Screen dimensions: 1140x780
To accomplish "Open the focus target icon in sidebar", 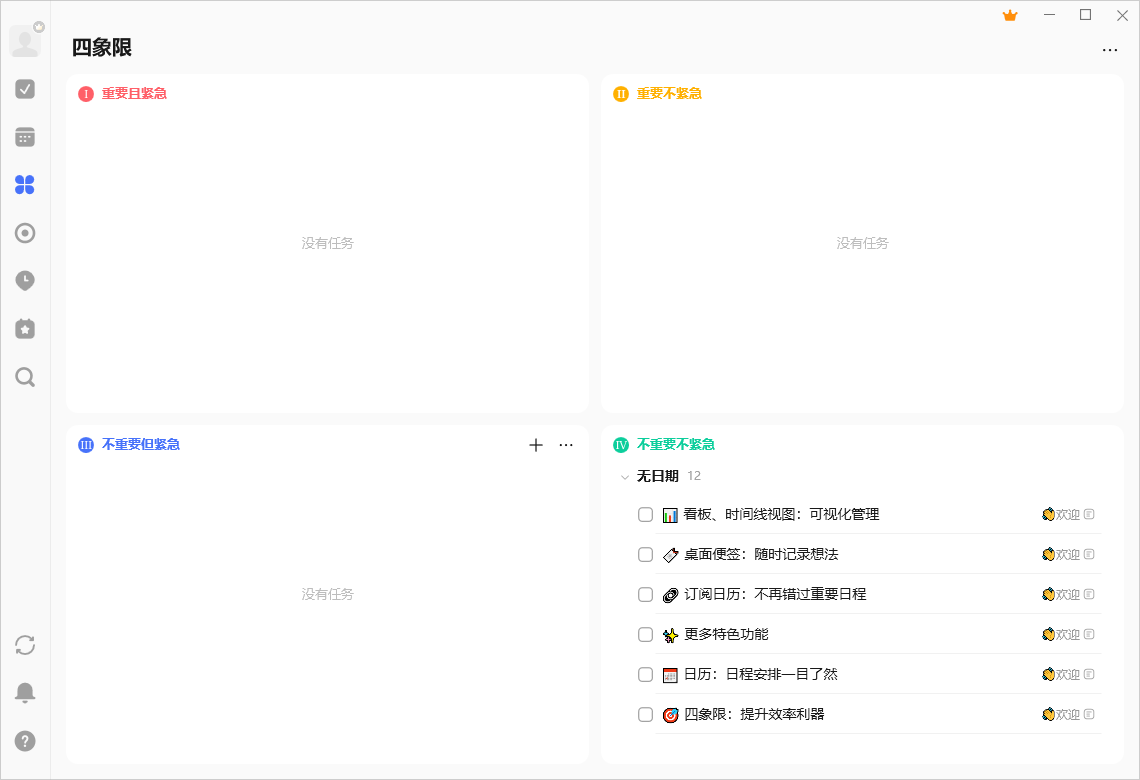I will pos(25,233).
